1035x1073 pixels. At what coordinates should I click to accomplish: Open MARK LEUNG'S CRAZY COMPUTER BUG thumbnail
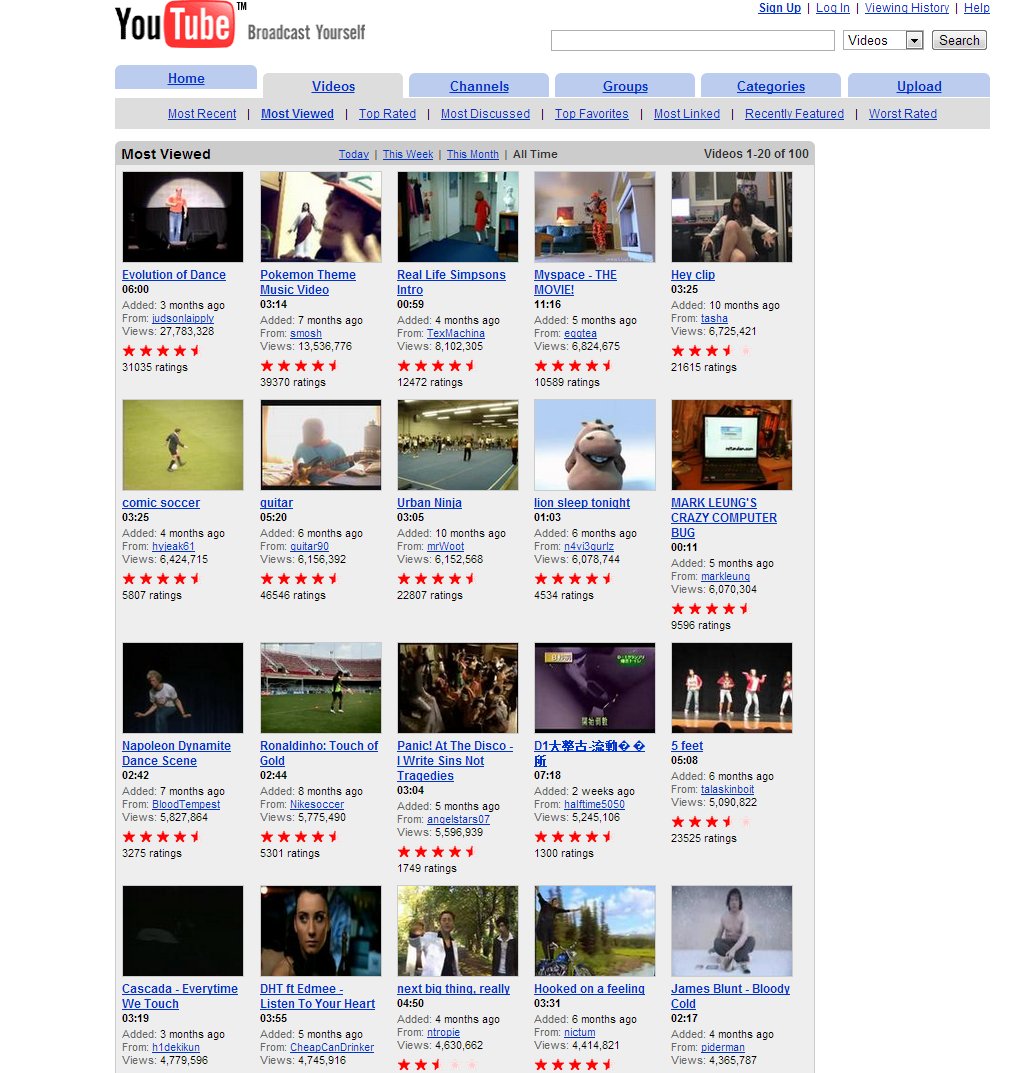tap(732, 445)
